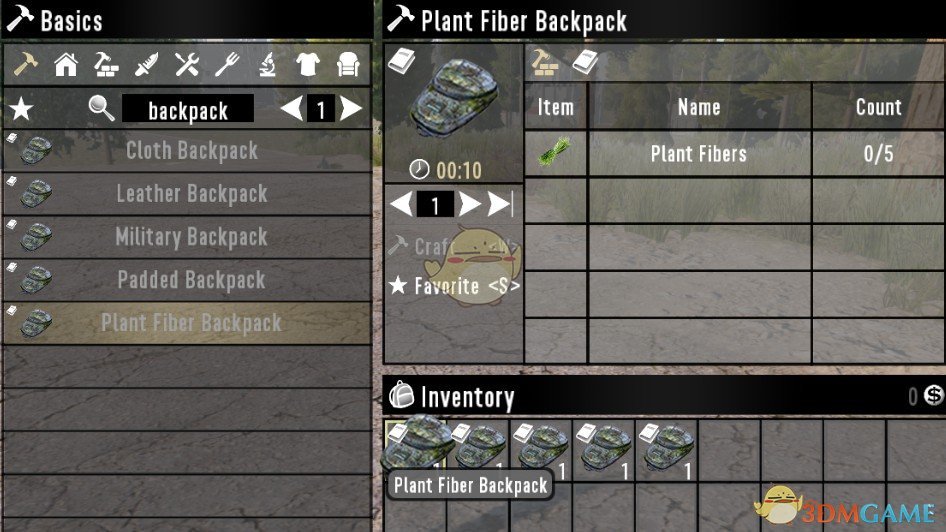Set craft quantity to maximum
The width and height of the screenshot is (946, 532).
pos(500,204)
